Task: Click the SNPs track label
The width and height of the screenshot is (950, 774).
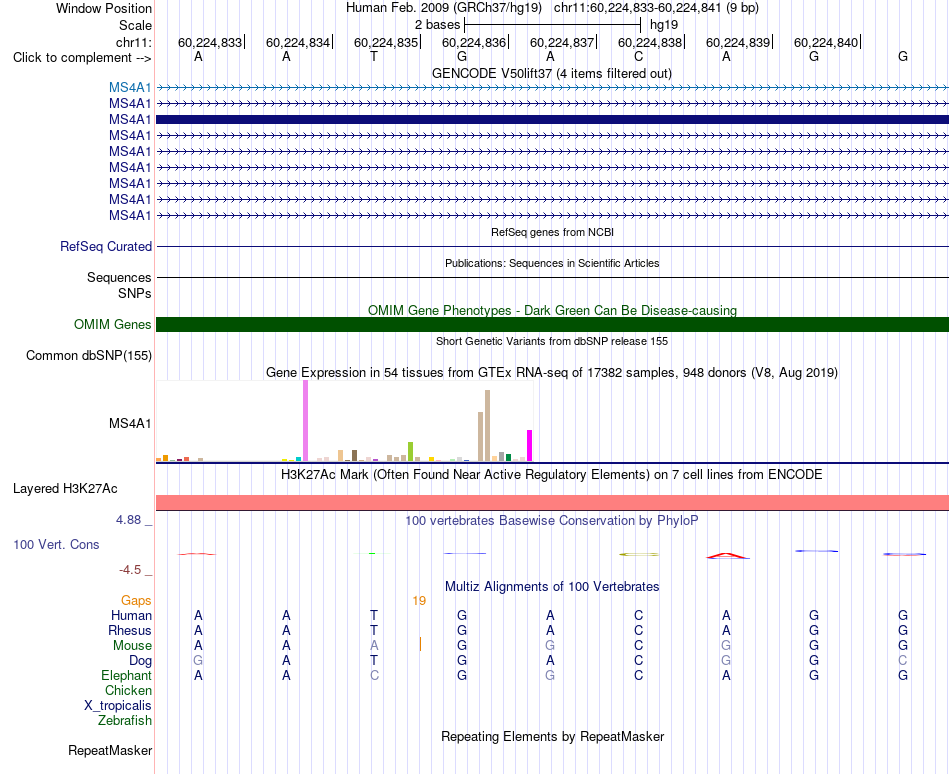Action: (x=135, y=293)
